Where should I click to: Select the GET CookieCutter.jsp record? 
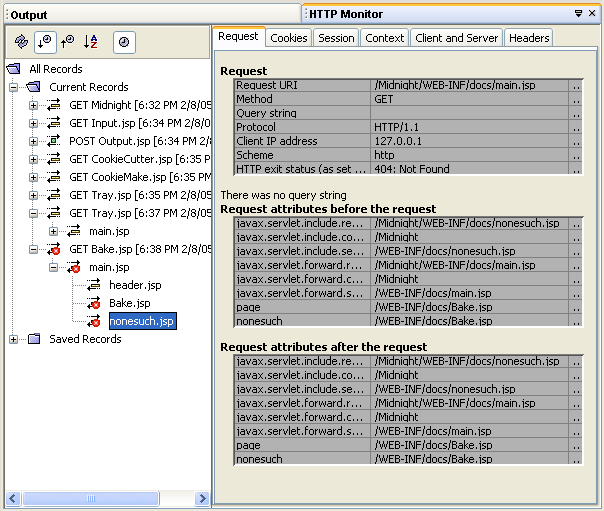pyautogui.click(x=140, y=159)
